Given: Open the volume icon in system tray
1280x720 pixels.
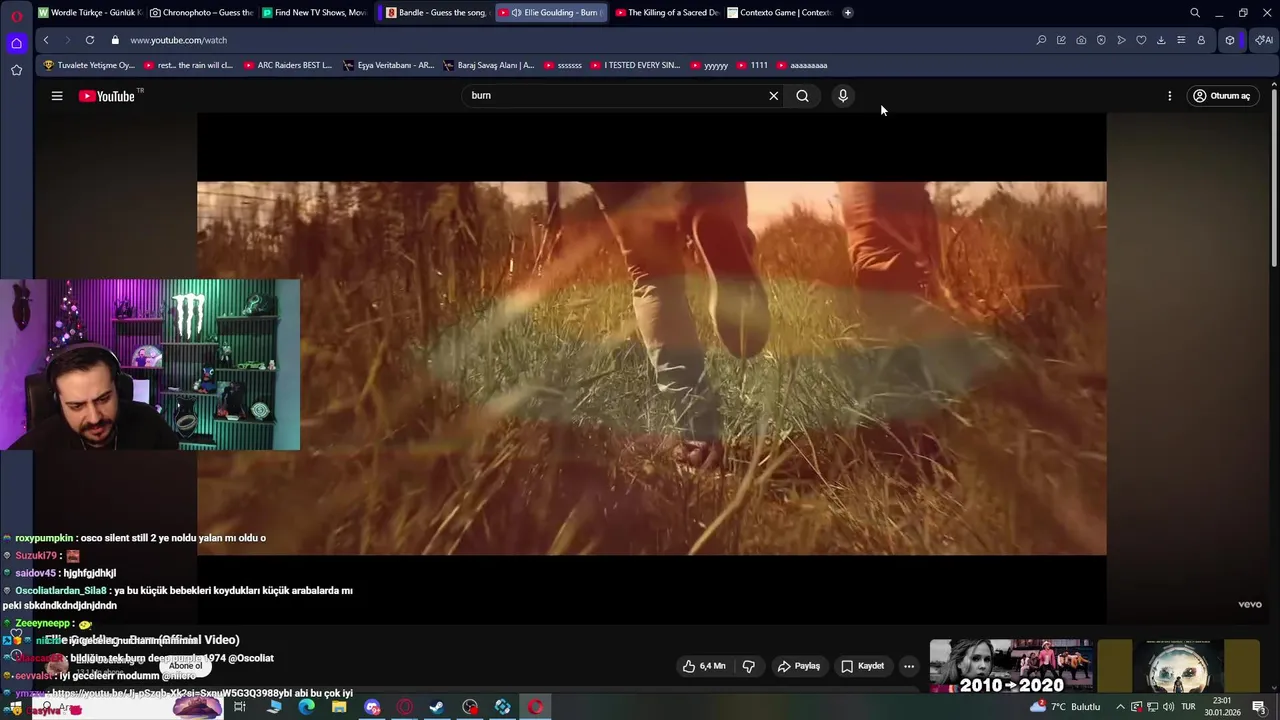Looking at the screenshot, I should pyautogui.click(x=1168, y=707).
